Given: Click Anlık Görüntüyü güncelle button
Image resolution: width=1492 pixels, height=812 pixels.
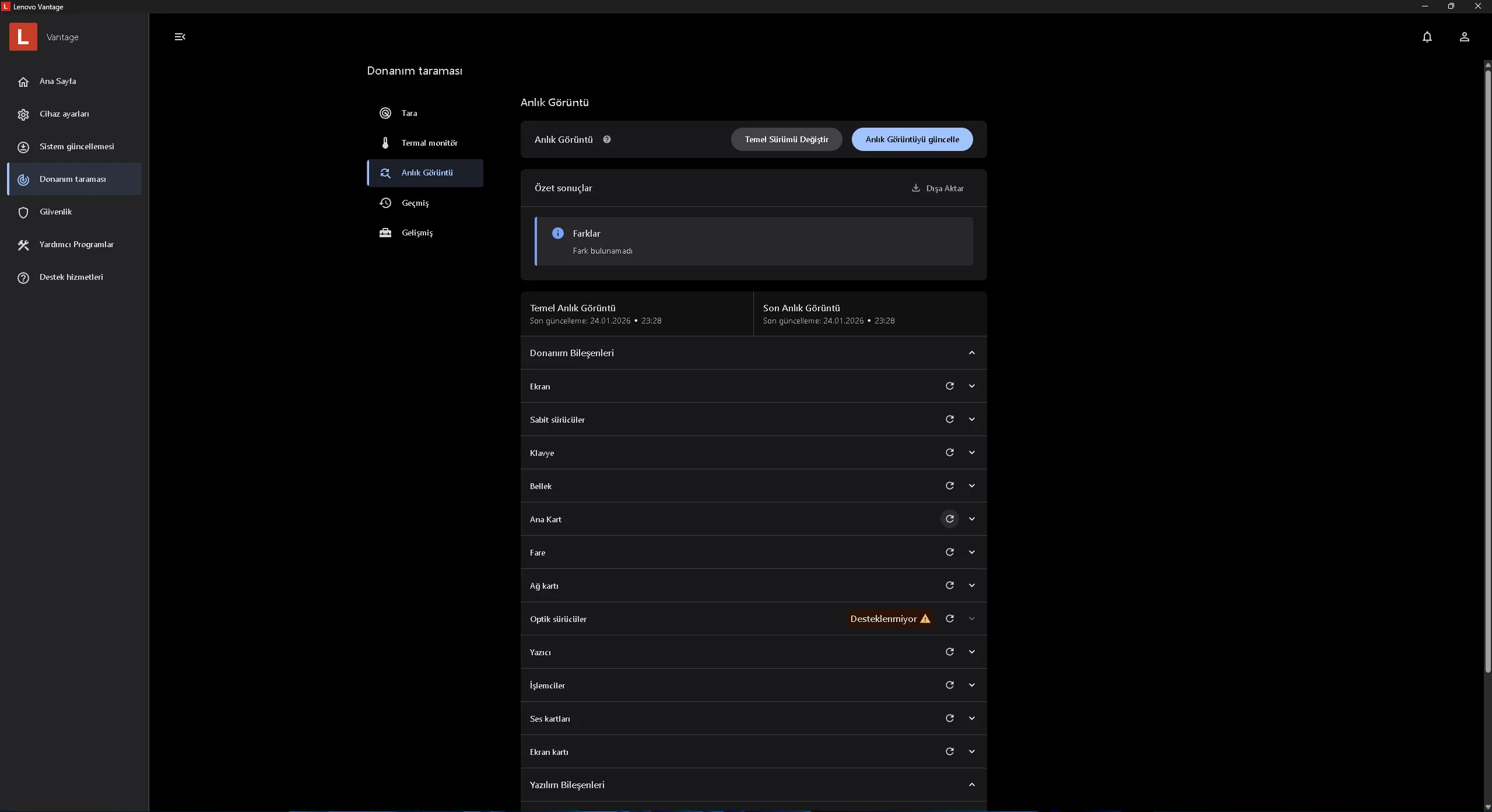Looking at the screenshot, I should pyautogui.click(x=912, y=139).
